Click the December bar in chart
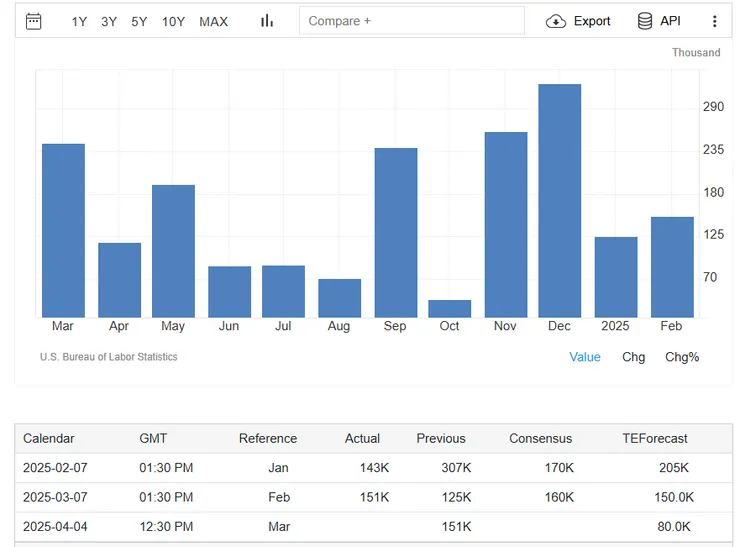 559,200
